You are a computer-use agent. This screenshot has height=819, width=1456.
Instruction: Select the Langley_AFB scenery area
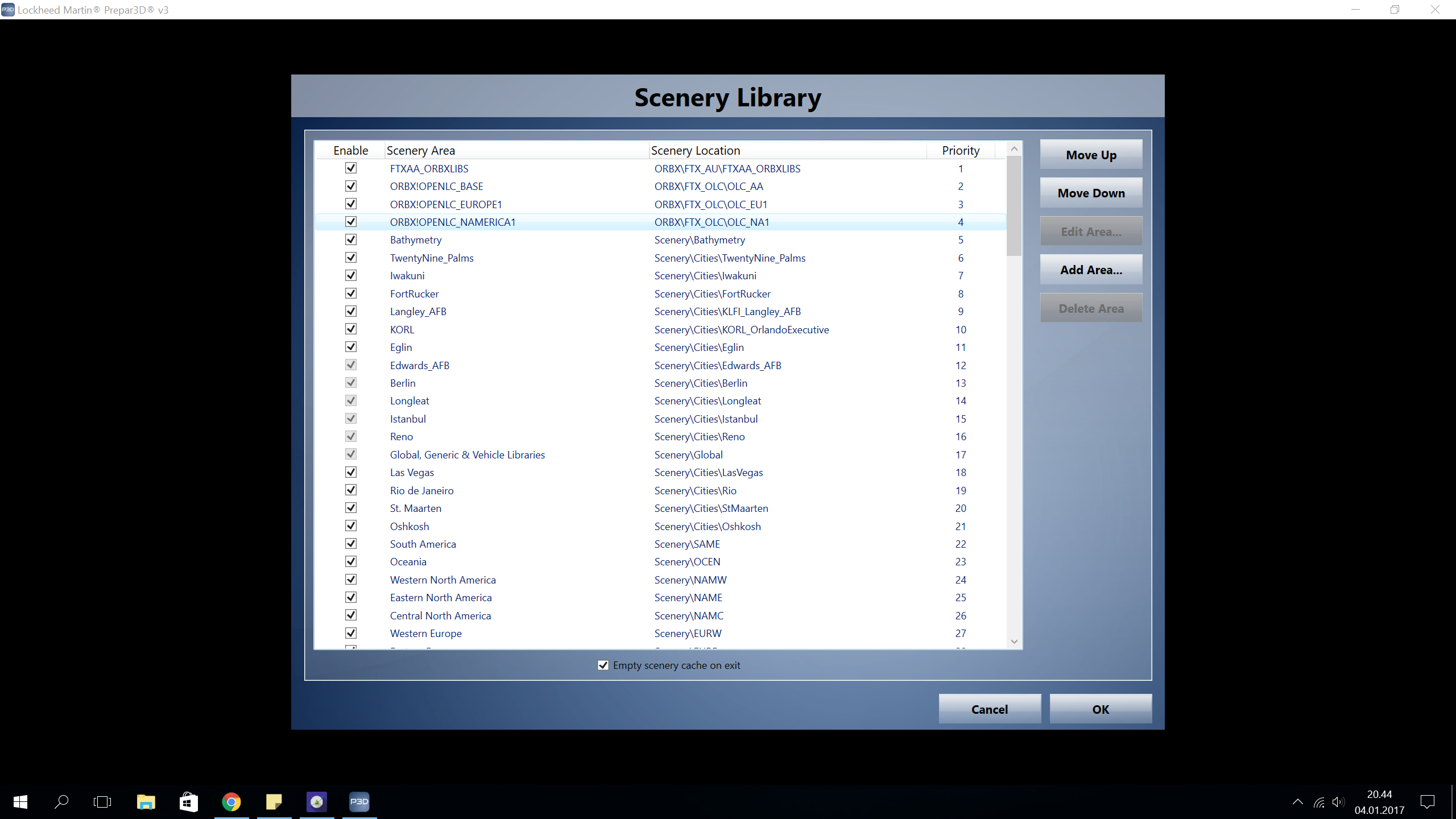coord(660,312)
